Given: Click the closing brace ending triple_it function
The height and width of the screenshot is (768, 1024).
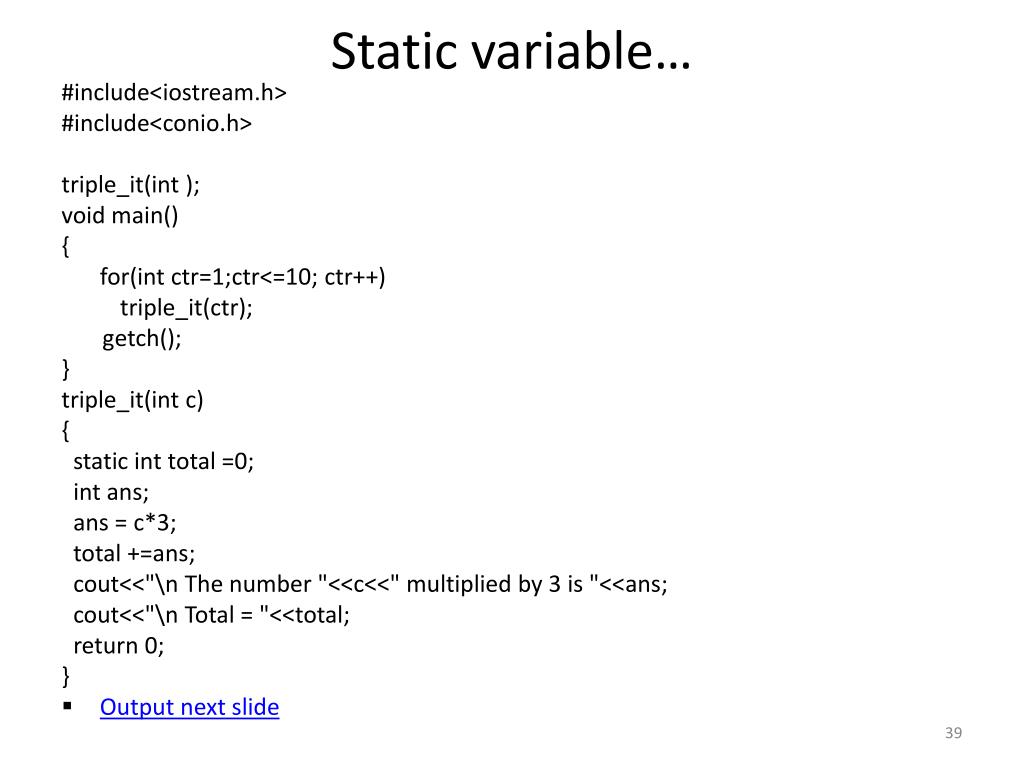Looking at the screenshot, I should tap(65, 676).
